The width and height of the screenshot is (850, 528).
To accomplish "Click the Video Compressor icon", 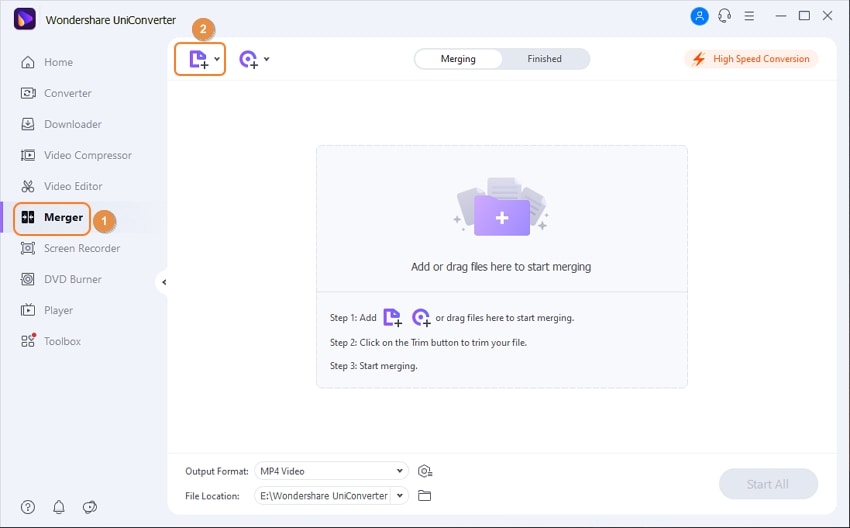I will click(28, 155).
